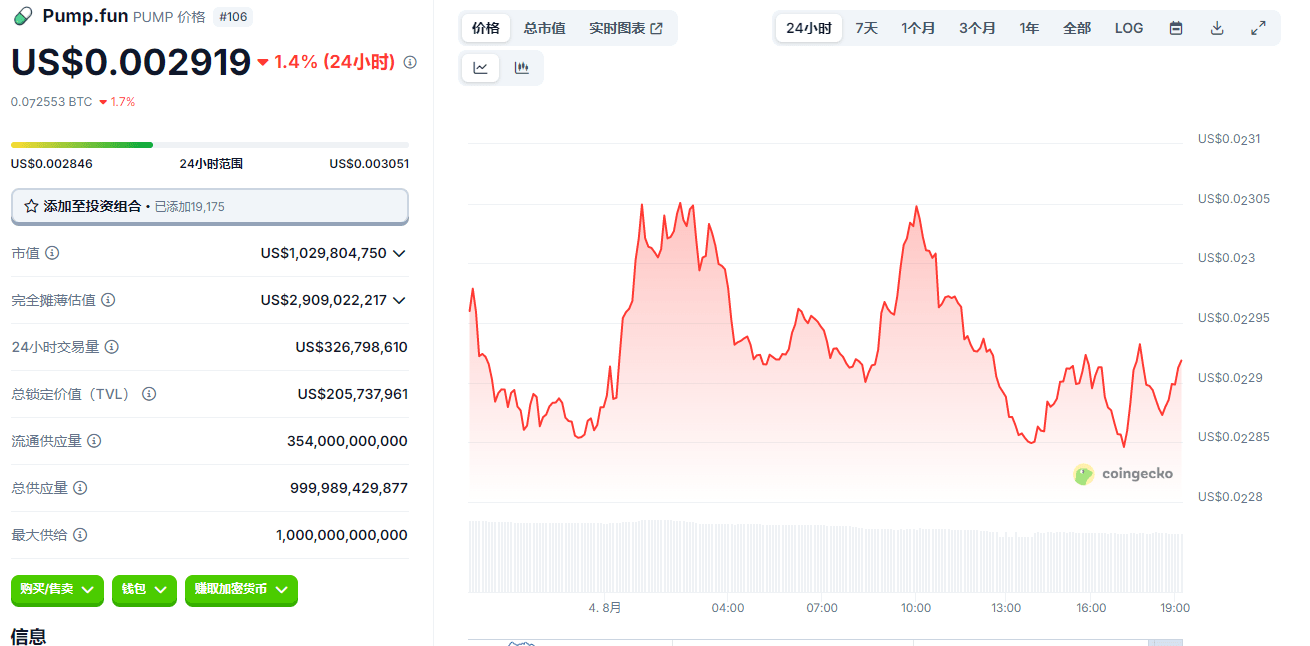
Task: Click the coingecko logo on the chart
Action: coord(1123,474)
